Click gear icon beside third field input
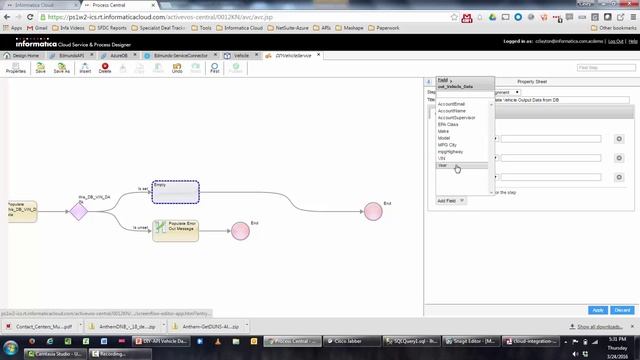Image resolution: width=640 pixels, height=360 pixels. pyautogui.click(x=619, y=177)
